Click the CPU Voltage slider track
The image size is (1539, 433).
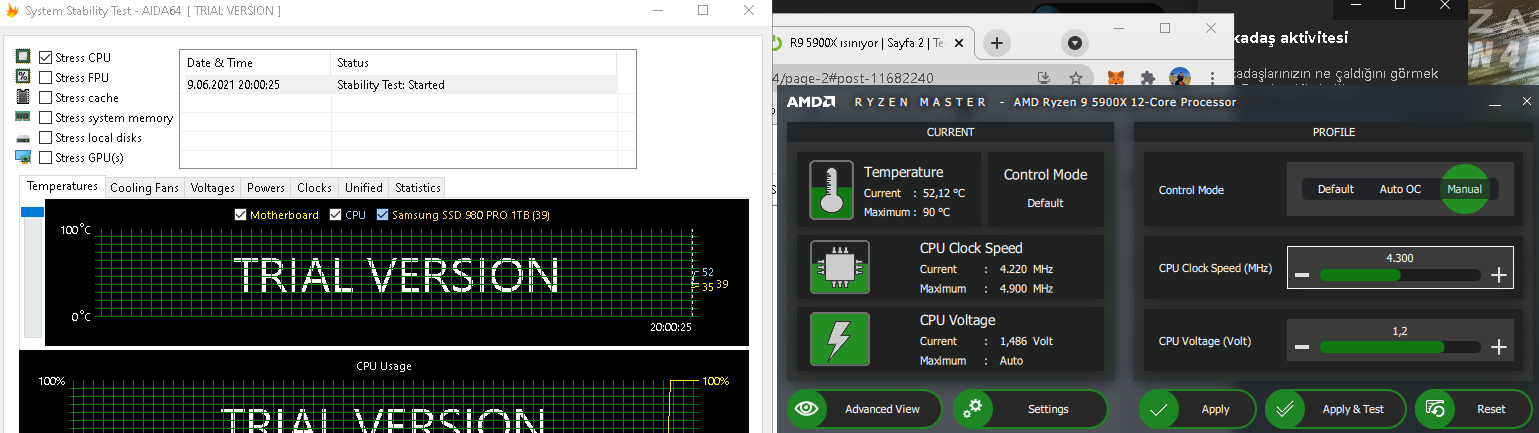tap(1400, 347)
